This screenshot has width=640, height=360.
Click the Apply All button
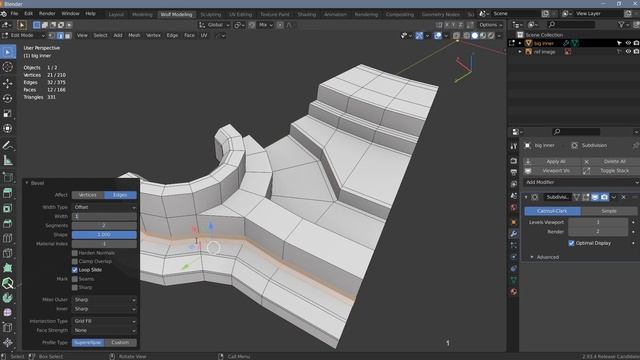551,162
